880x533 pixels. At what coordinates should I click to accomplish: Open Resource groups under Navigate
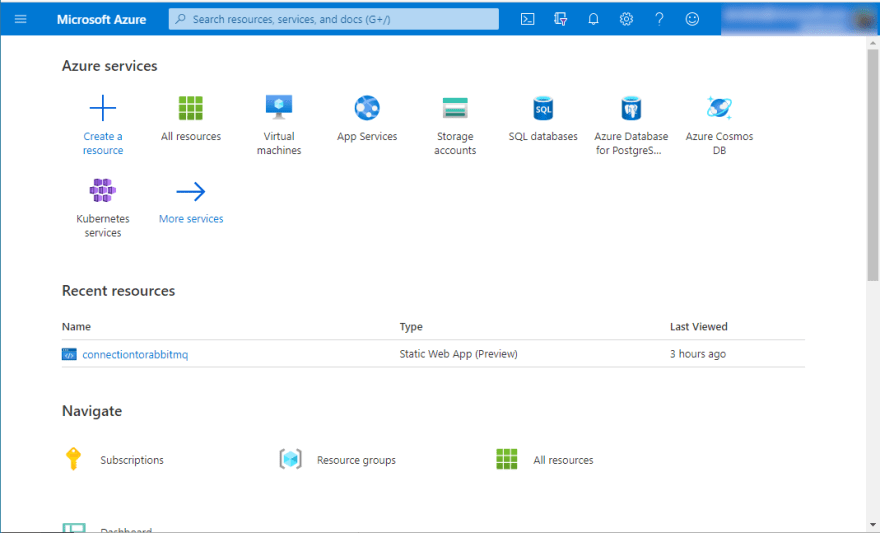pos(356,460)
